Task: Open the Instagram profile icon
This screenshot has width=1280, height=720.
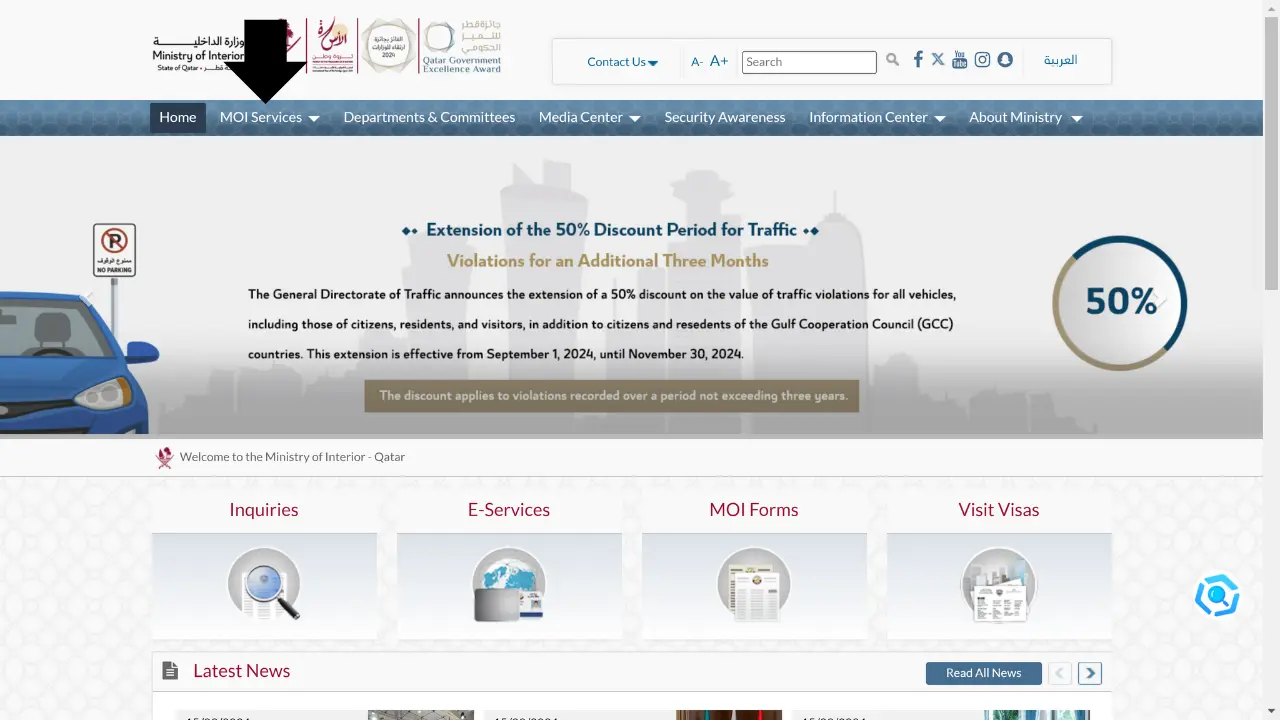Action: (x=982, y=60)
